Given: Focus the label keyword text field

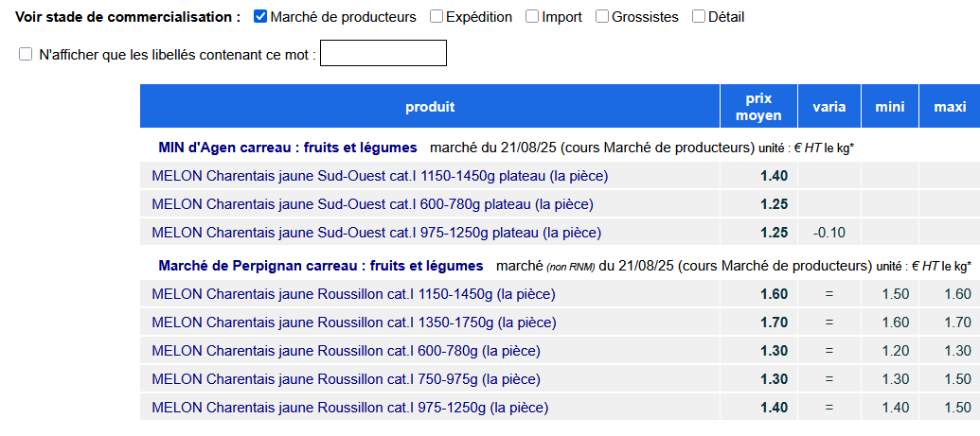Looking at the screenshot, I should (x=382, y=54).
